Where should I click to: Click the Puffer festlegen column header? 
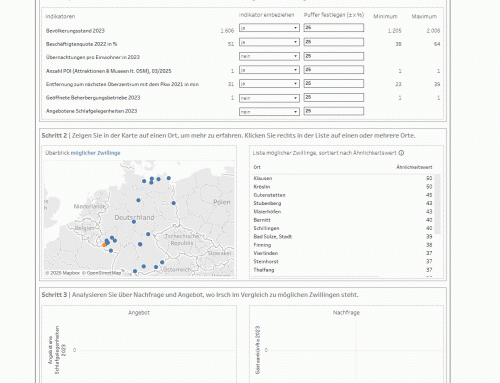(x=334, y=15)
